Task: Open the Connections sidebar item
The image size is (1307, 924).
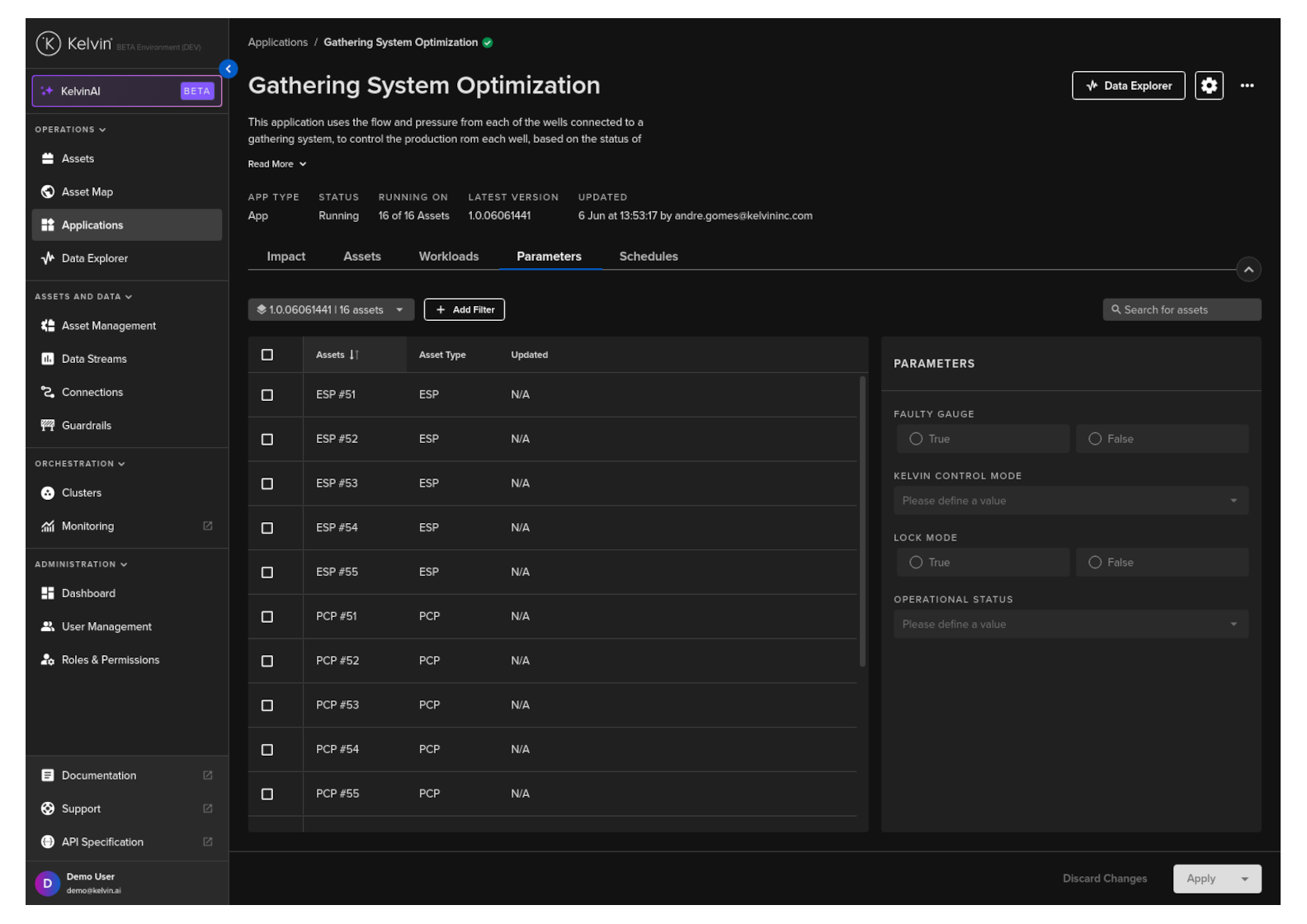Action: 92,393
